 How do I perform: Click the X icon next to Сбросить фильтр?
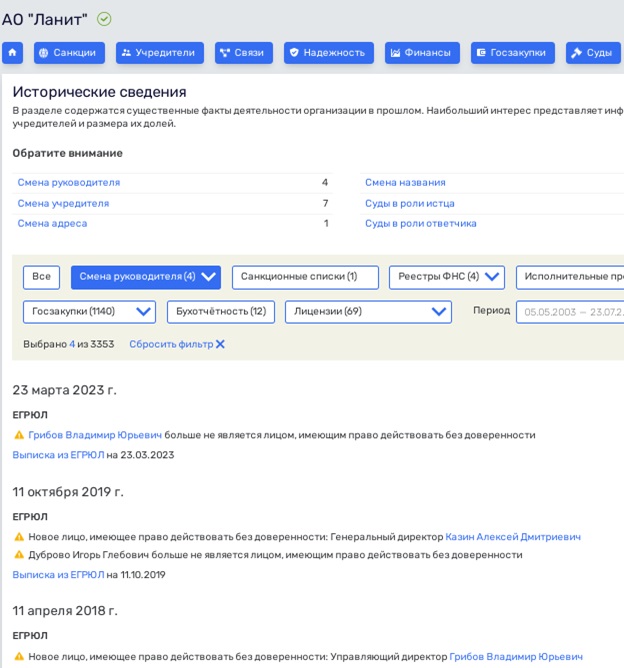(x=220, y=344)
